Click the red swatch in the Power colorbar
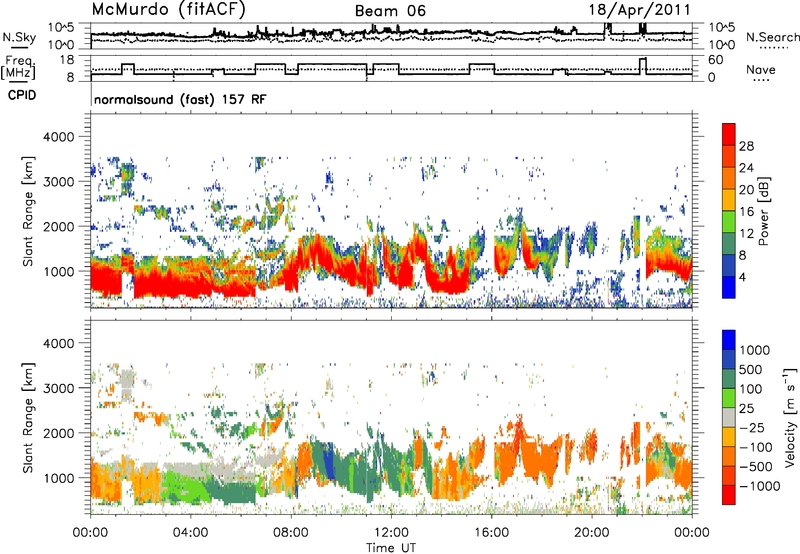 click(729, 134)
